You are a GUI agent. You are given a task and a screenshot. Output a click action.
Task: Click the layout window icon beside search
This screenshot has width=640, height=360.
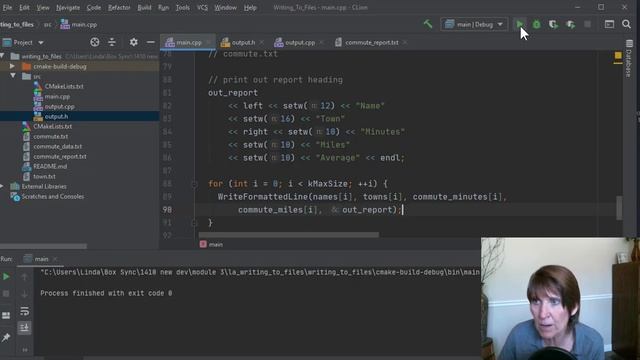pos(609,24)
